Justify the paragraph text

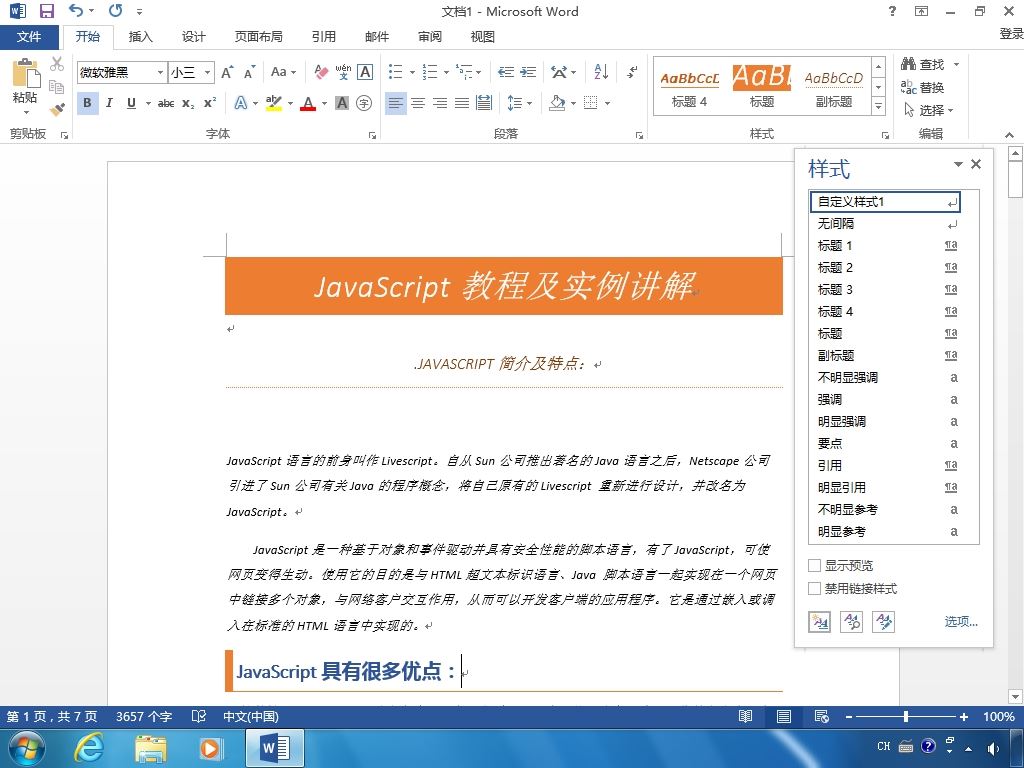tap(462, 103)
